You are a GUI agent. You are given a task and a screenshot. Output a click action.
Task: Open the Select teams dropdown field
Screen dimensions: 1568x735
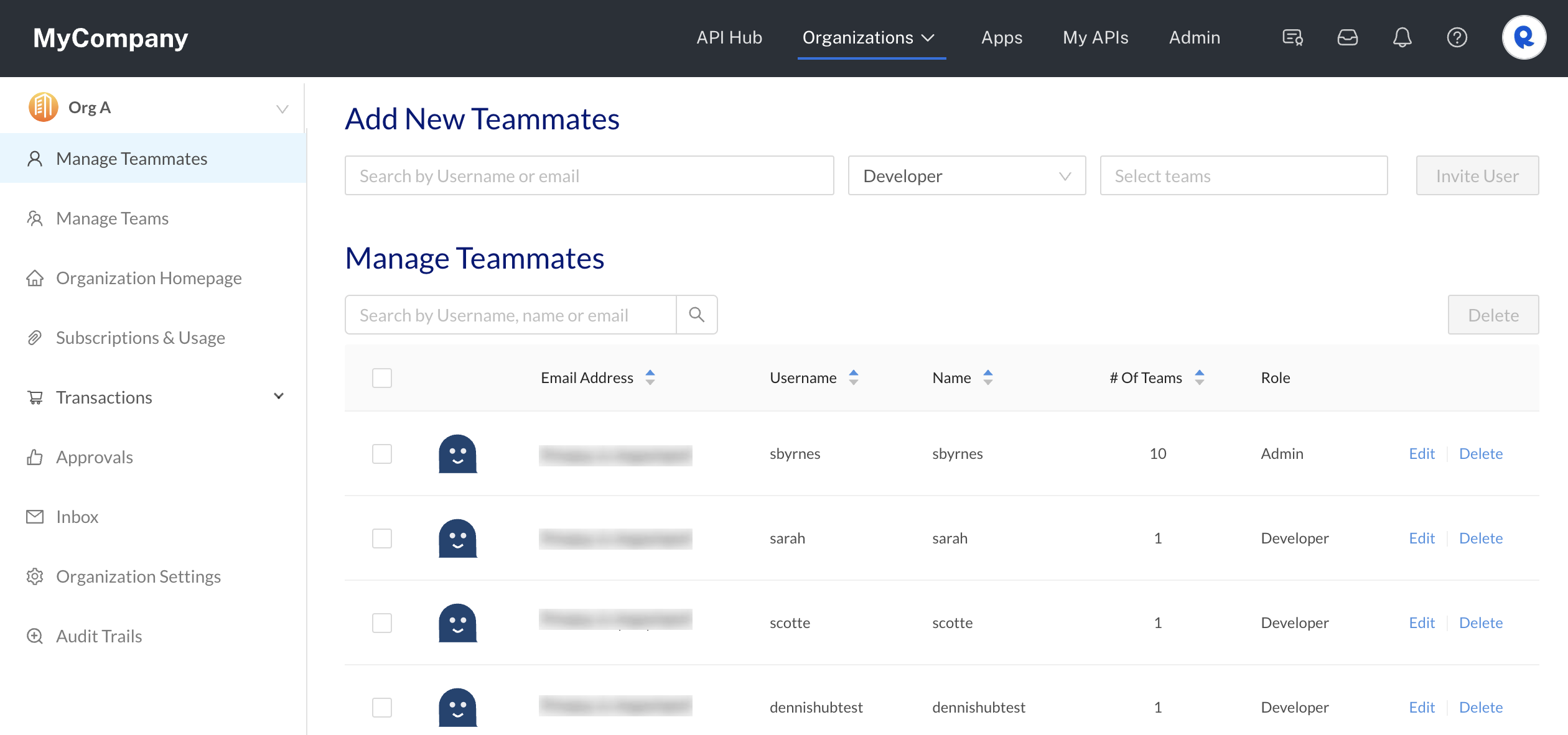(x=1244, y=175)
